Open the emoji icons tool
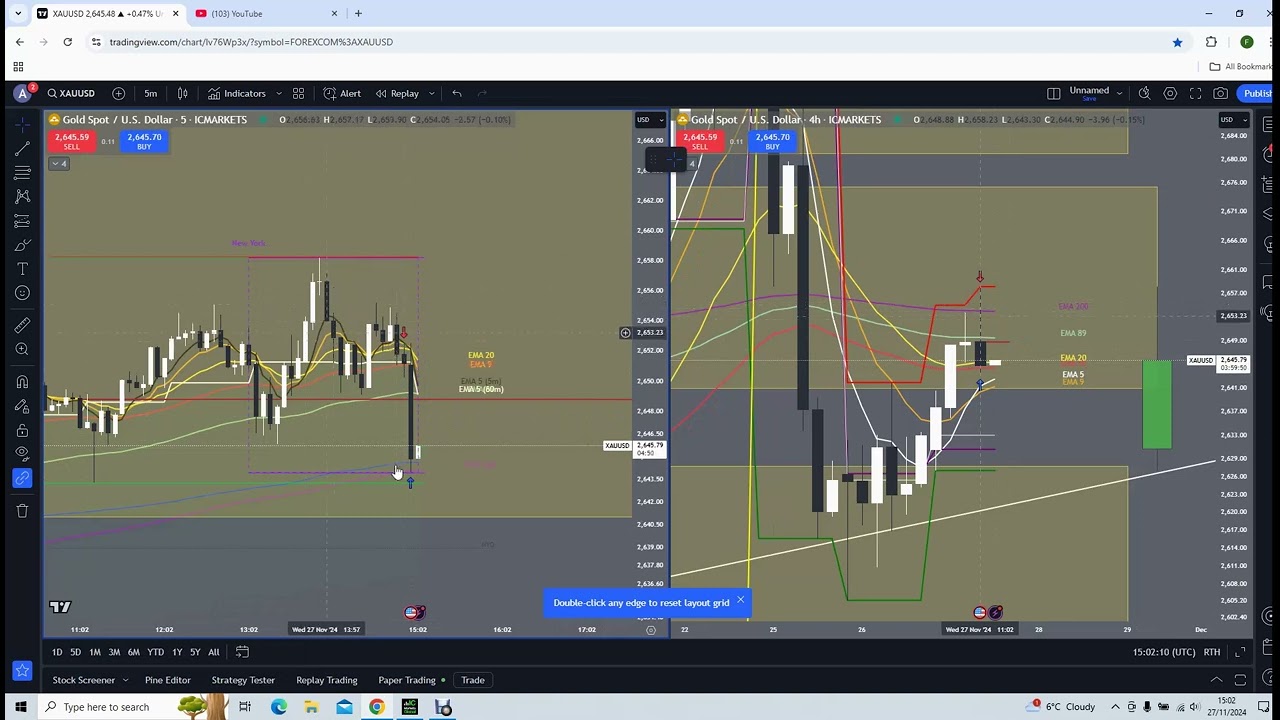 (x=22, y=293)
